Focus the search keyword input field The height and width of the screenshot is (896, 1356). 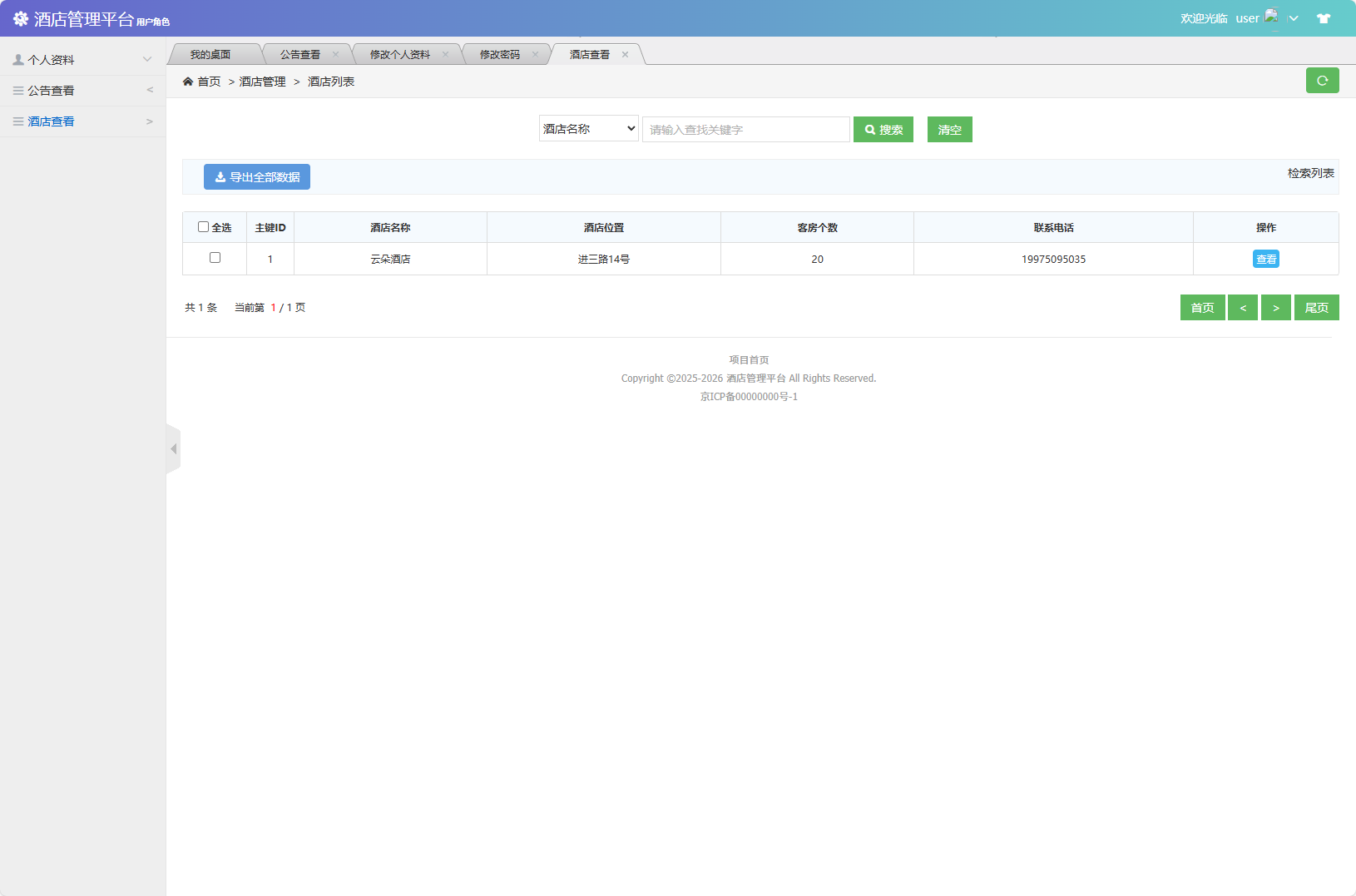tap(746, 130)
